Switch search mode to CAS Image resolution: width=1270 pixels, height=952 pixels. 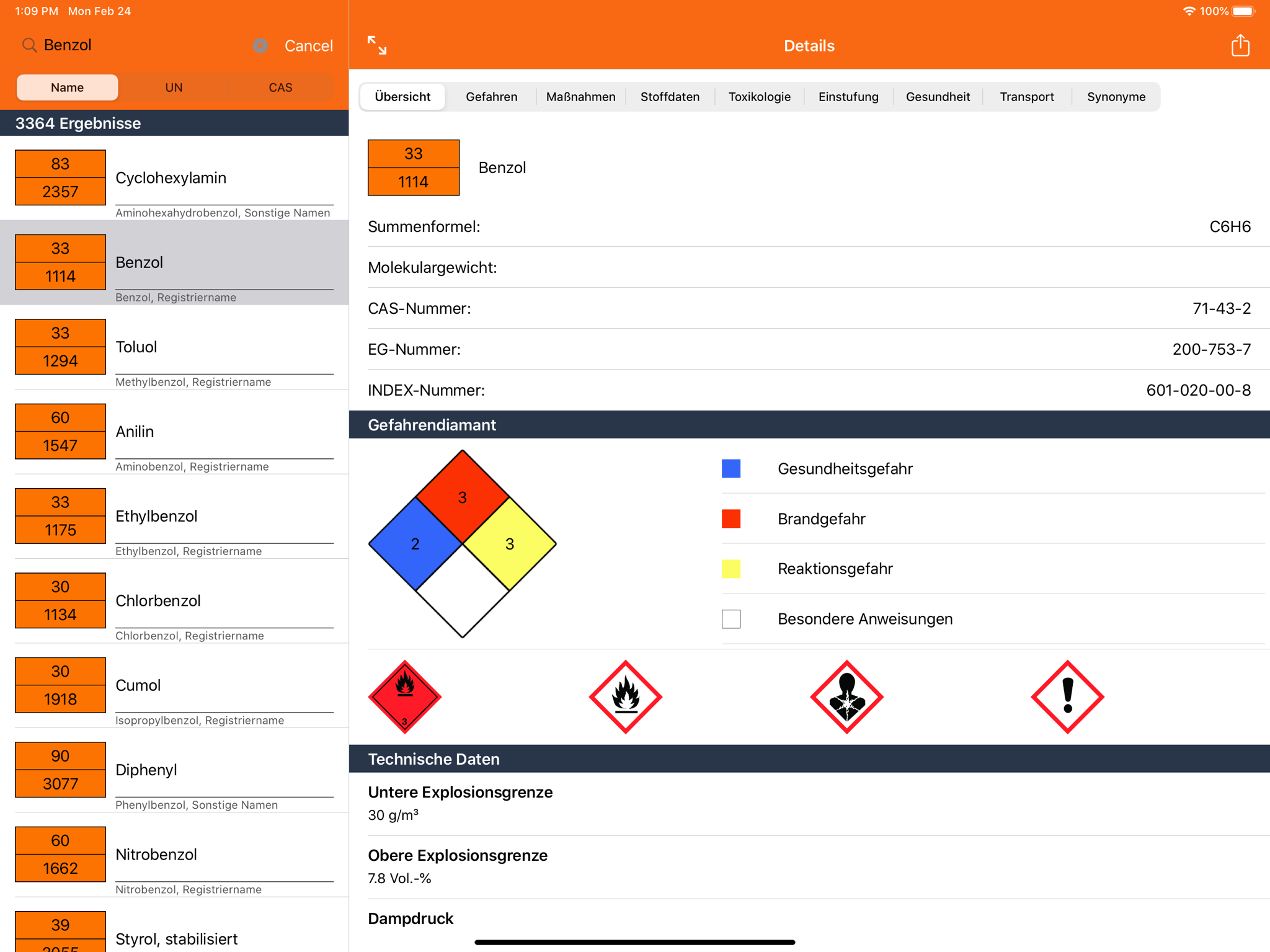tap(280, 87)
